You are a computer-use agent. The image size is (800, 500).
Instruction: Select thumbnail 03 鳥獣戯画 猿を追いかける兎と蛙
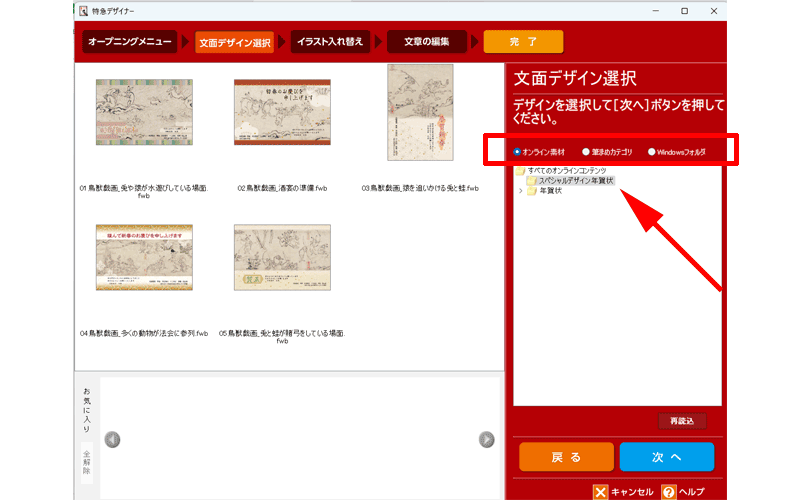(420, 112)
